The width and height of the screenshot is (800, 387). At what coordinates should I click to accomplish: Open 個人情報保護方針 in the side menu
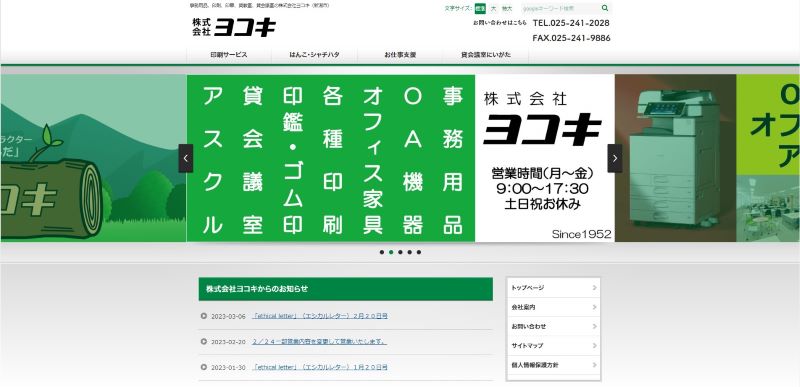point(554,365)
